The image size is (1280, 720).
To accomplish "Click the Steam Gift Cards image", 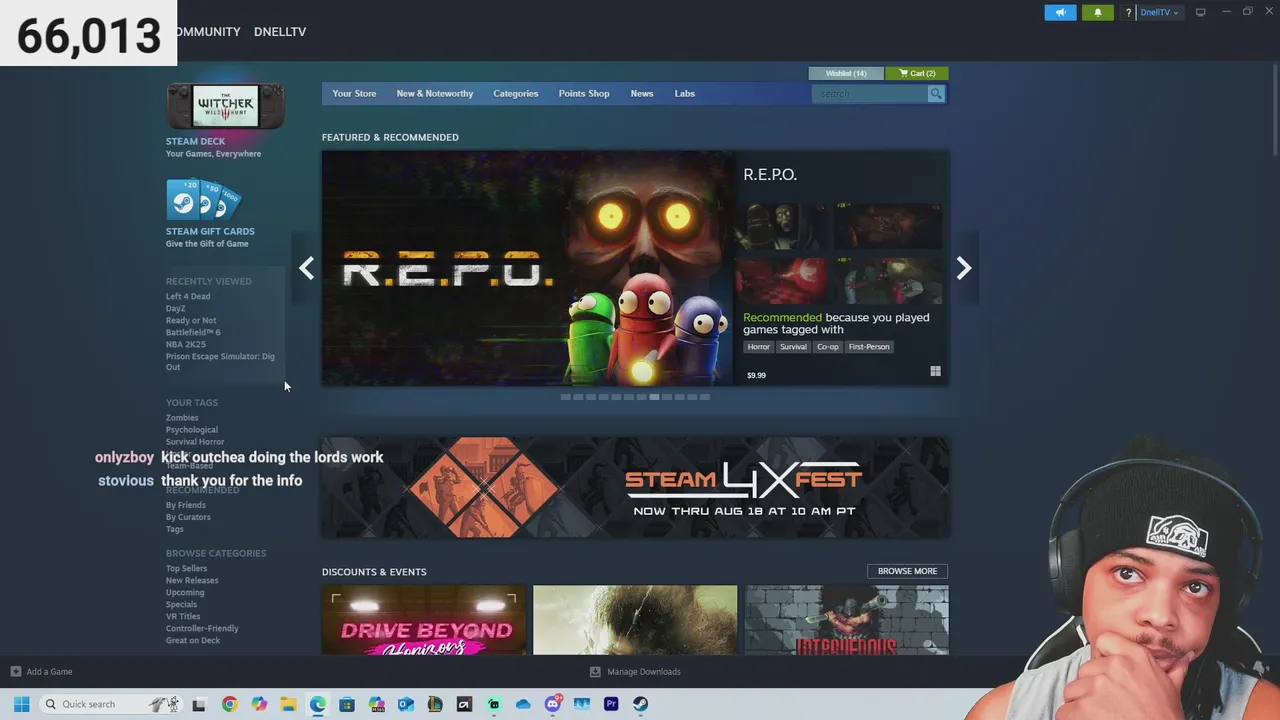I will coord(203,200).
